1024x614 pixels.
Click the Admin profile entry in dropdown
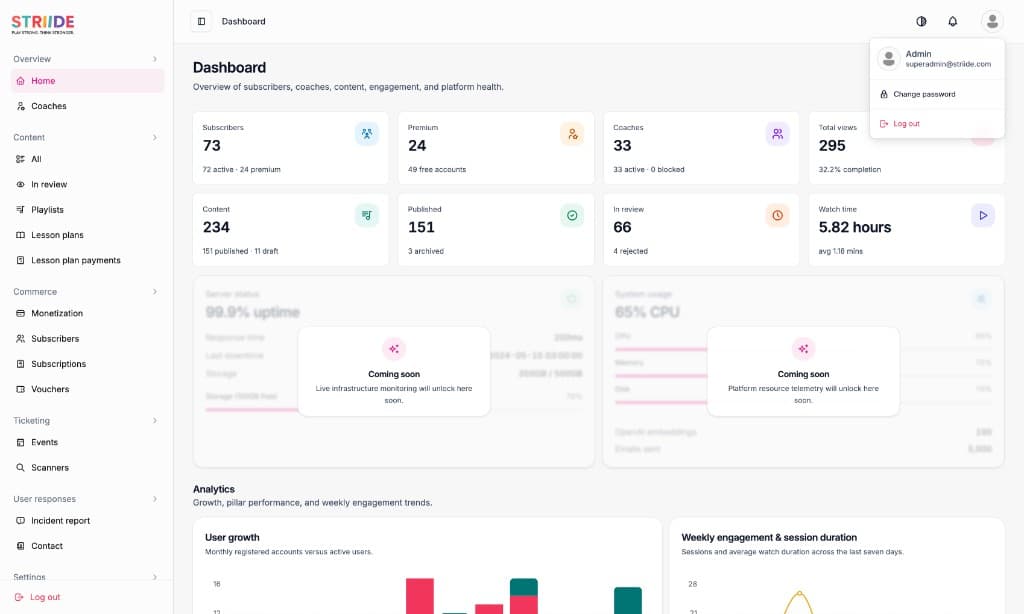936,59
